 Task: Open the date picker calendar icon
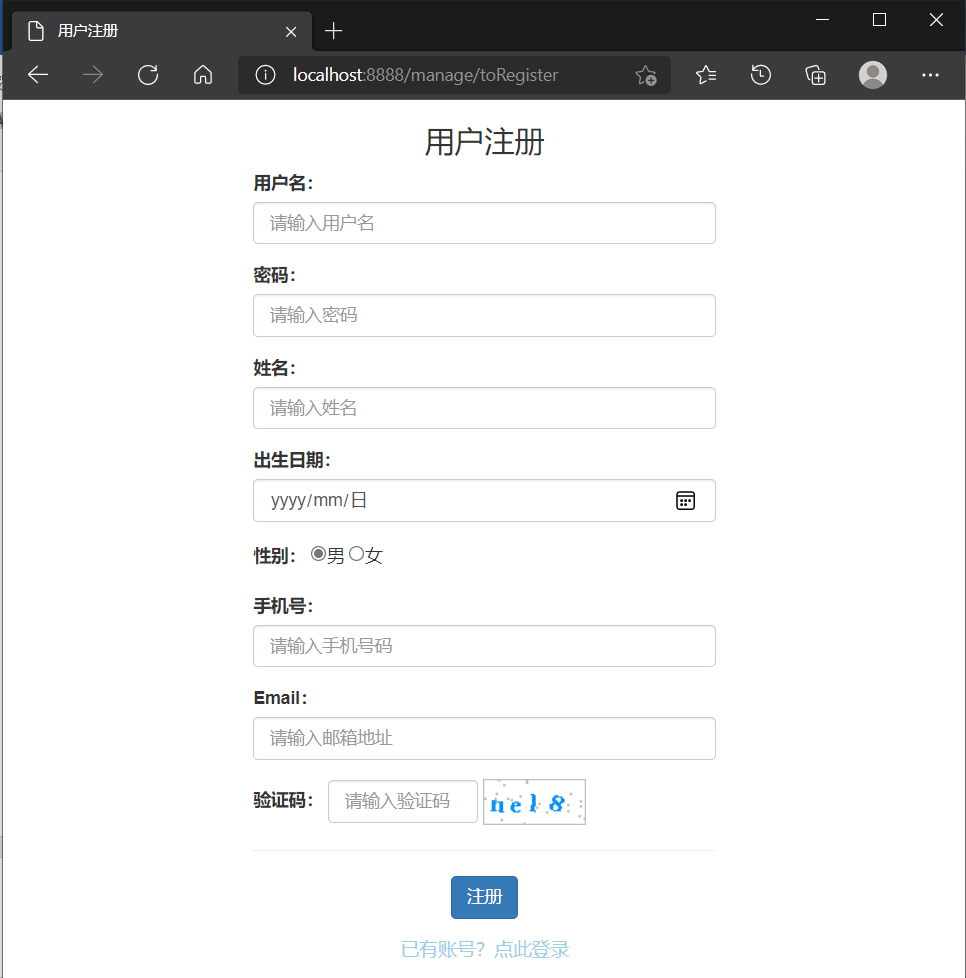(x=685, y=500)
